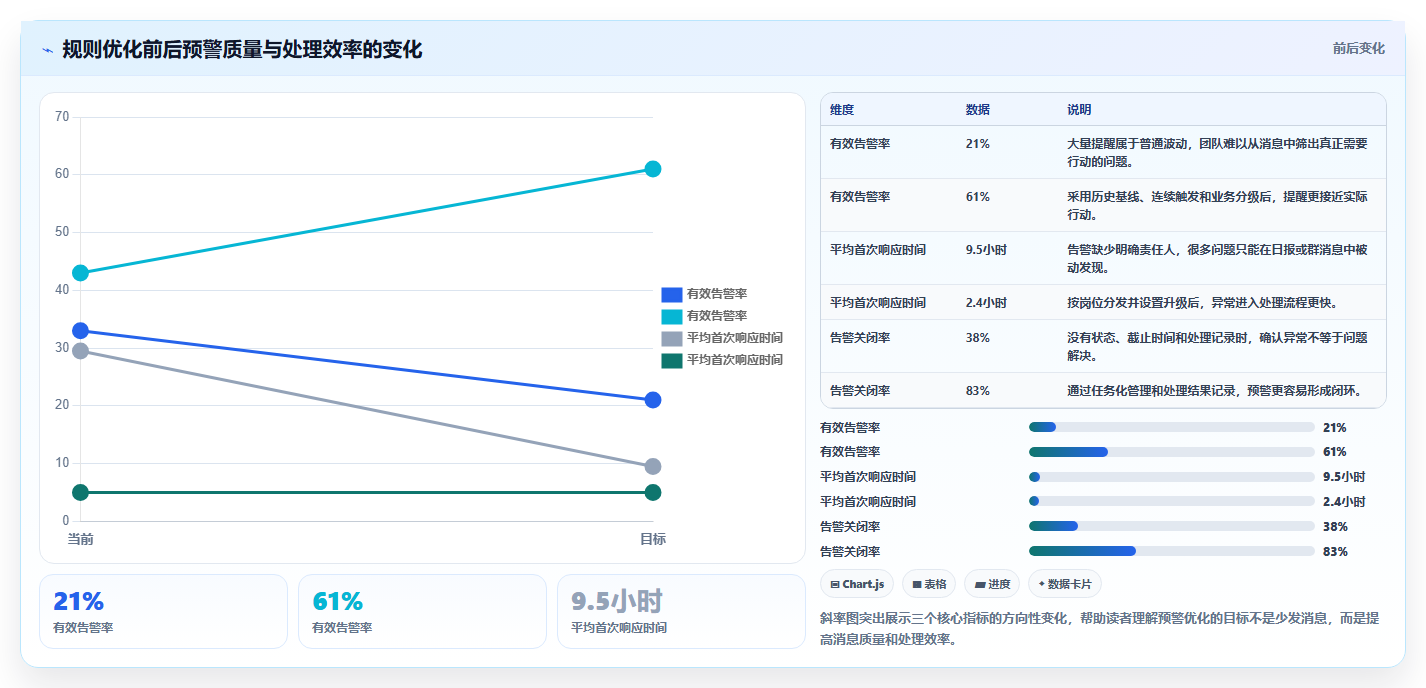1426x688 pixels.
Task: Open the 9.5小时 平均首次响应时间 stat card
Action: (681, 611)
